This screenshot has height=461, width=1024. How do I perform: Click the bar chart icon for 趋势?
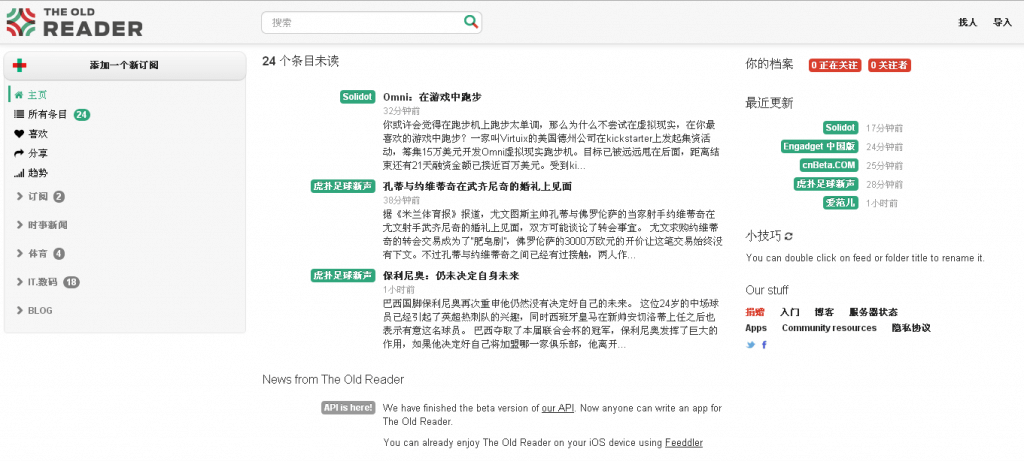click(x=19, y=174)
